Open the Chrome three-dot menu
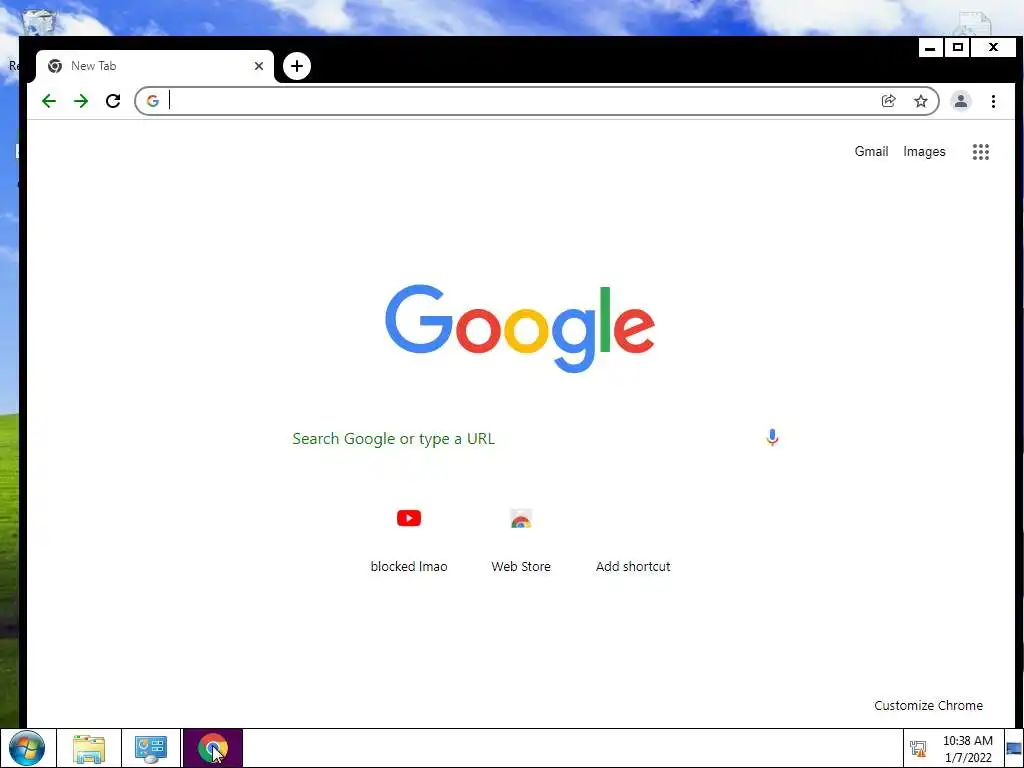Viewport: 1024px width, 768px height. point(993,101)
